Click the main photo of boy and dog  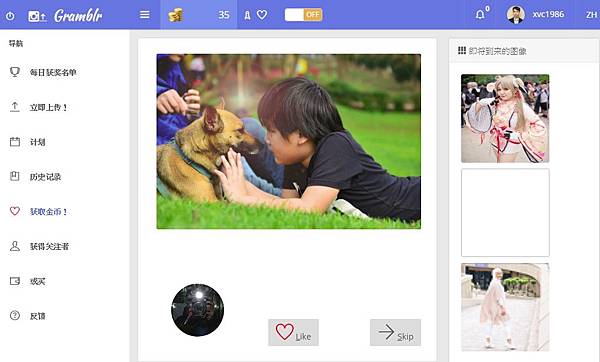tap(289, 142)
